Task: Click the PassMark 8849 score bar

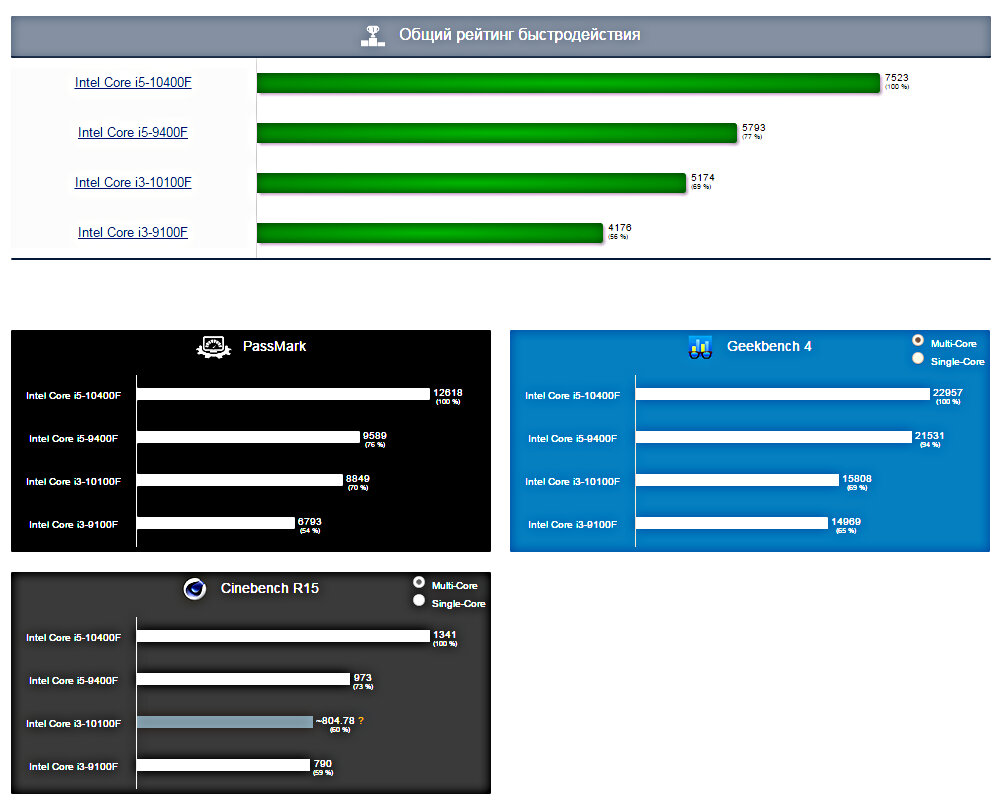Action: [x=240, y=480]
